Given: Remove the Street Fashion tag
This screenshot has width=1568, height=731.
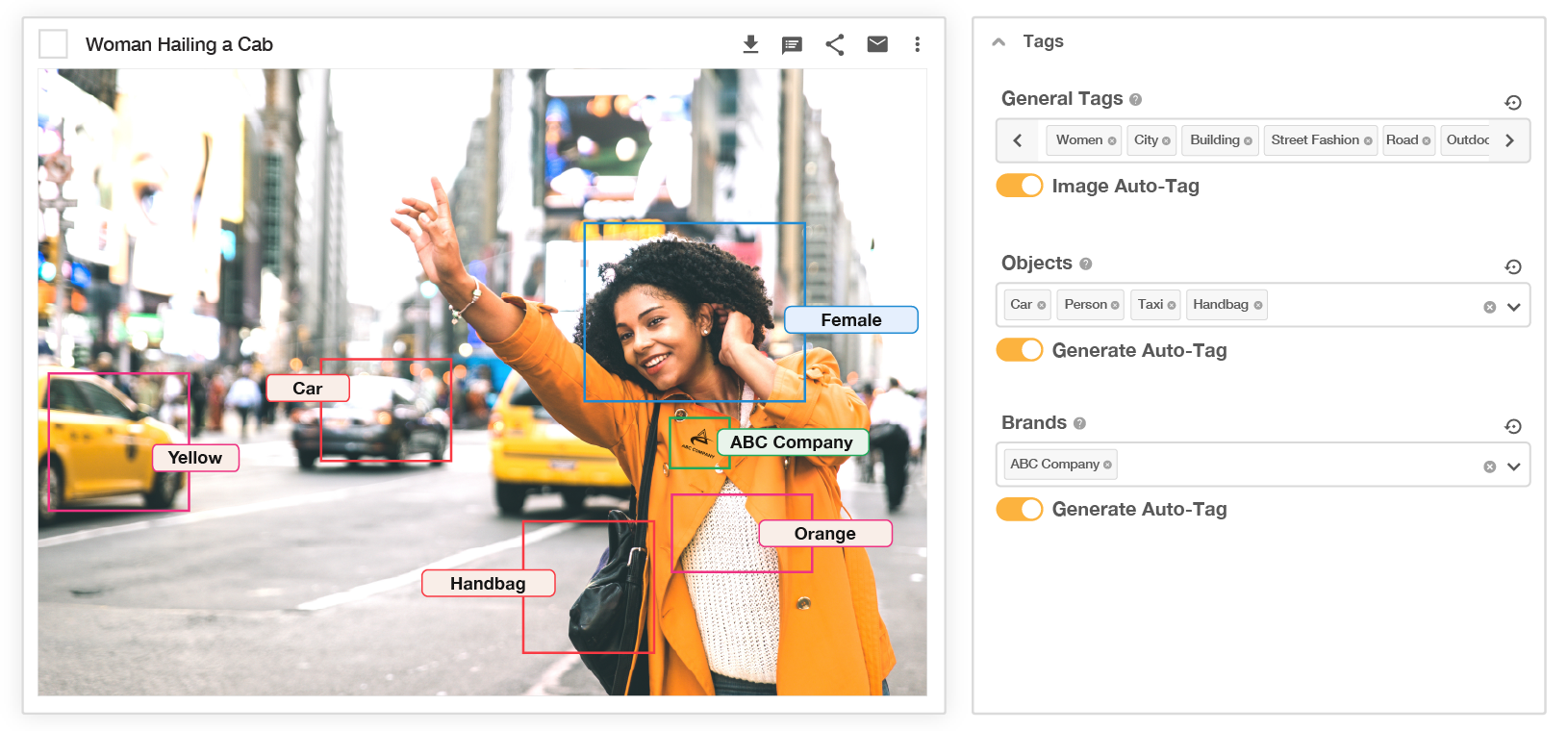Looking at the screenshot, I should coord(1368,141).
